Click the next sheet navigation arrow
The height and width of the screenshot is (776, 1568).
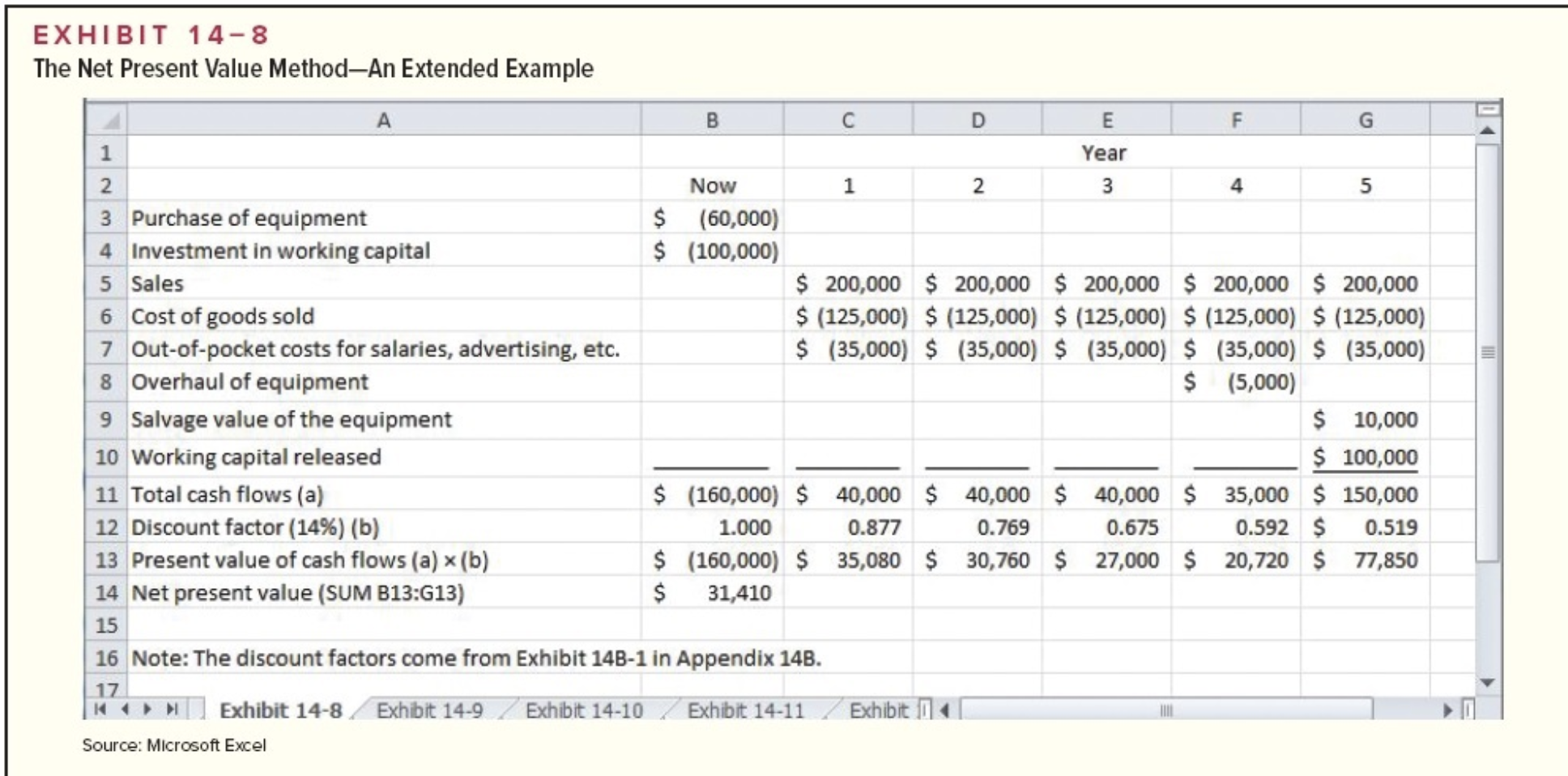pos(147,707)
